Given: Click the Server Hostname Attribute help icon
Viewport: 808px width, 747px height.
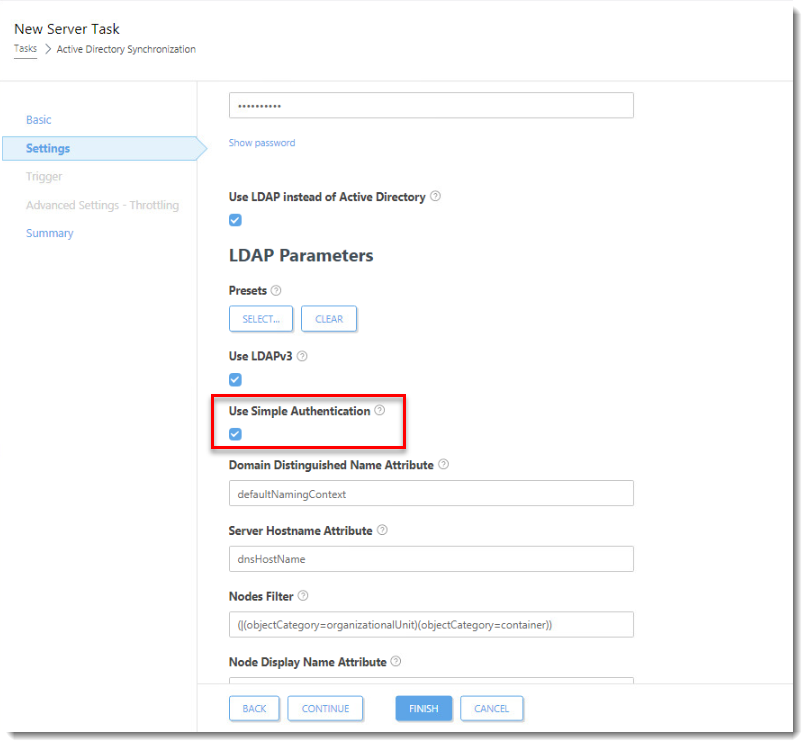Looking at the screenshot, I should (x=381, y=530).
